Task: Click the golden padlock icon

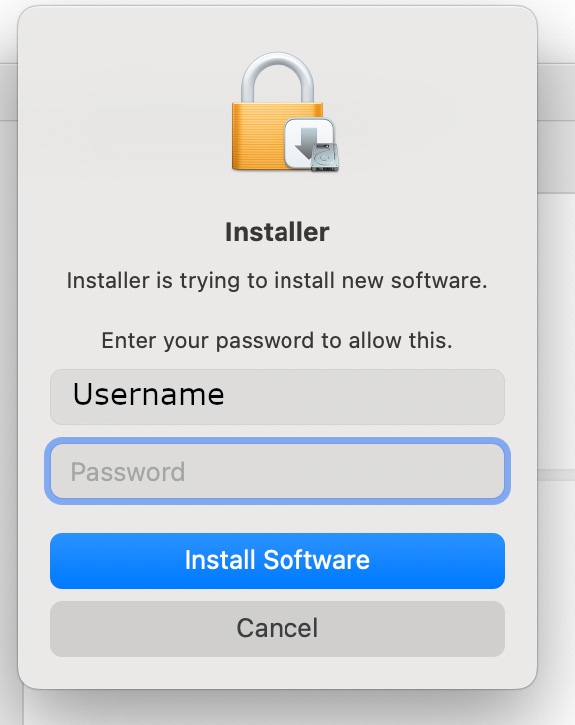Action: point(277,111)
